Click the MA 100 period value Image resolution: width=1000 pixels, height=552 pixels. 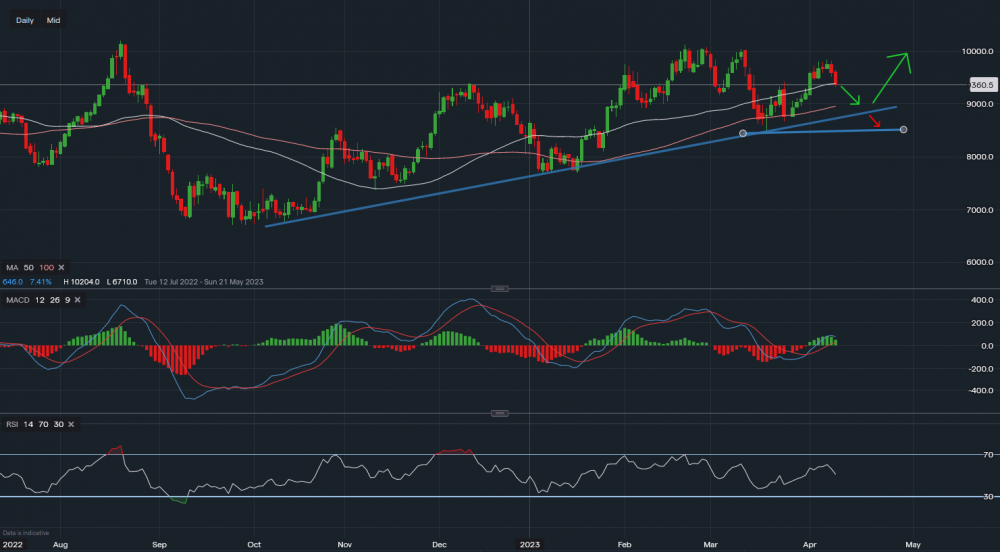[x=46, y=268]
